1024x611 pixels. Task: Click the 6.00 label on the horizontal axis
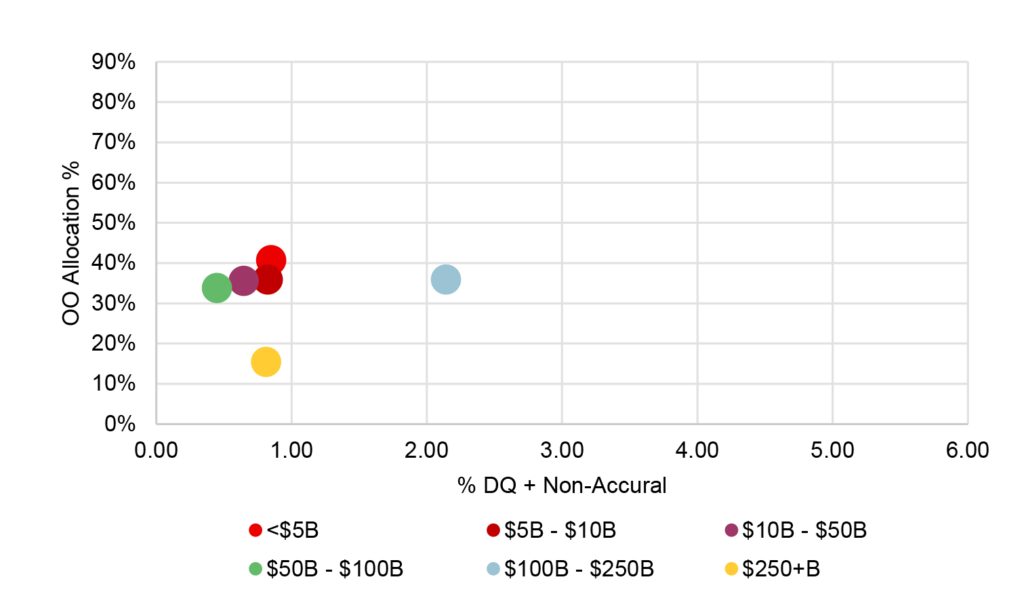coord(967,450)
